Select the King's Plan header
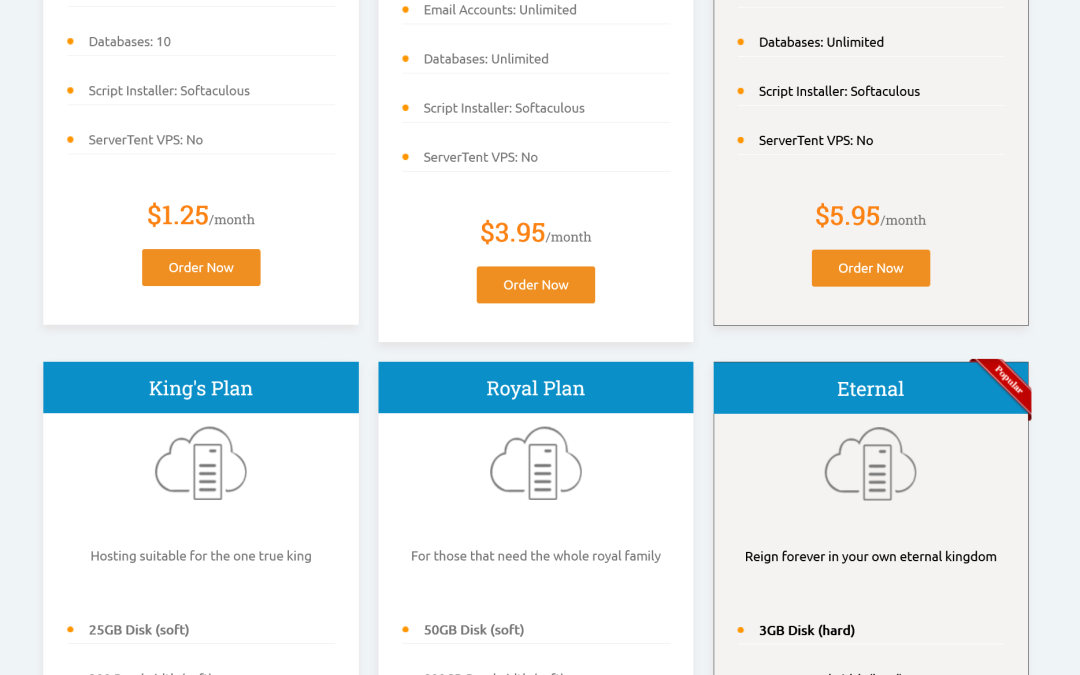This screenshot has width=1080, height=675. [x=201, y=388]
